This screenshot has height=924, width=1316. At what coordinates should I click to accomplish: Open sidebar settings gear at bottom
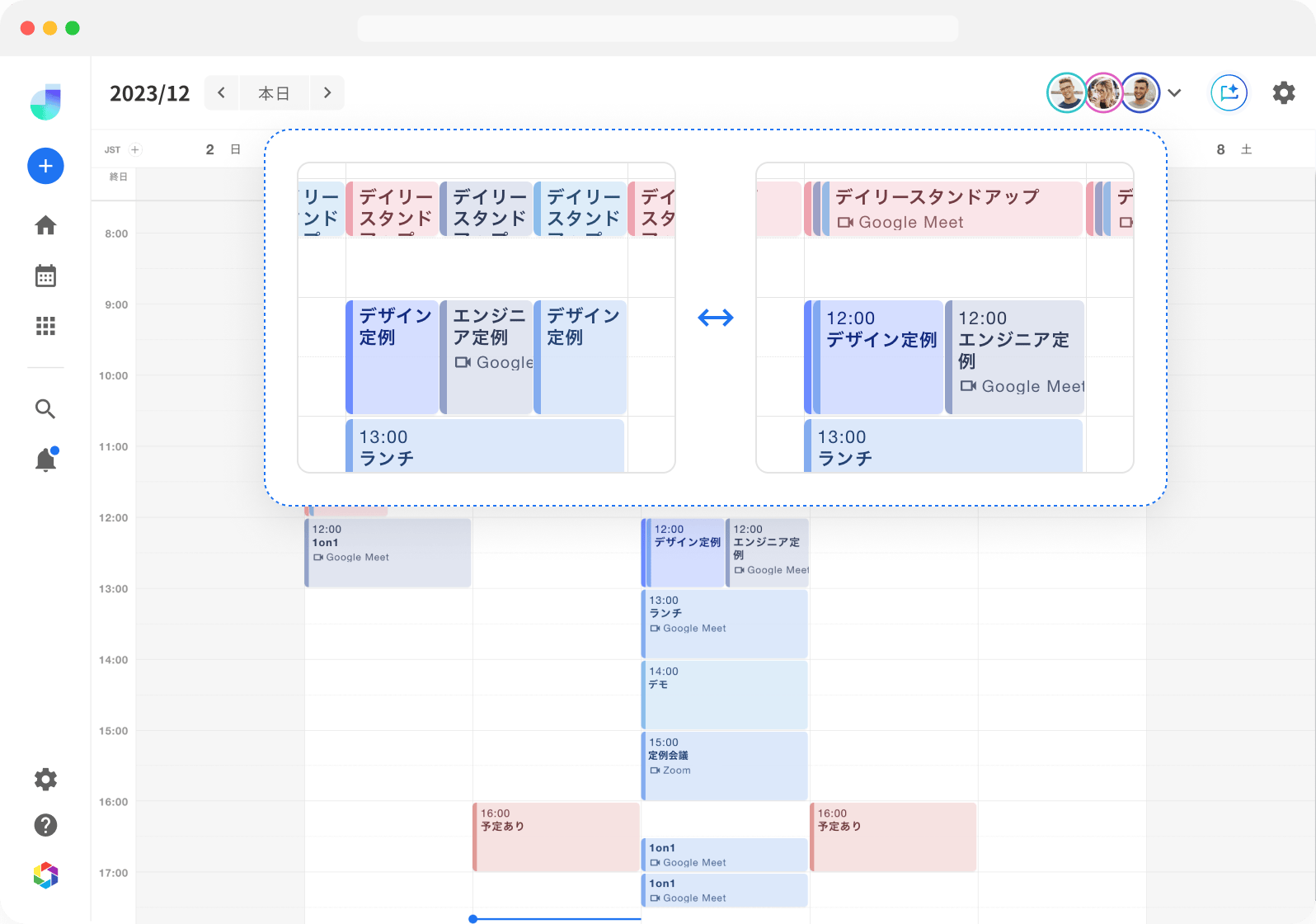tap(45, 779)
